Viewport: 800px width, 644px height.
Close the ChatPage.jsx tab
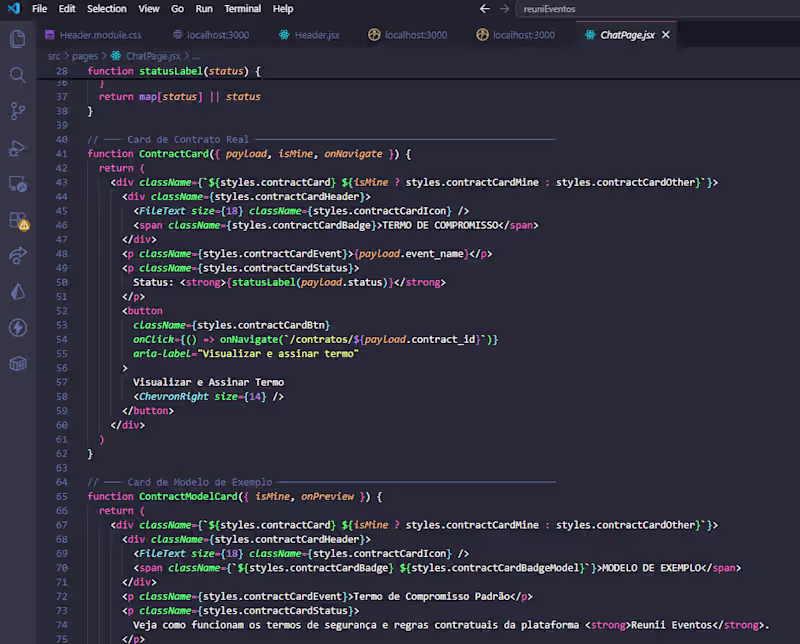tap(666, 35)
